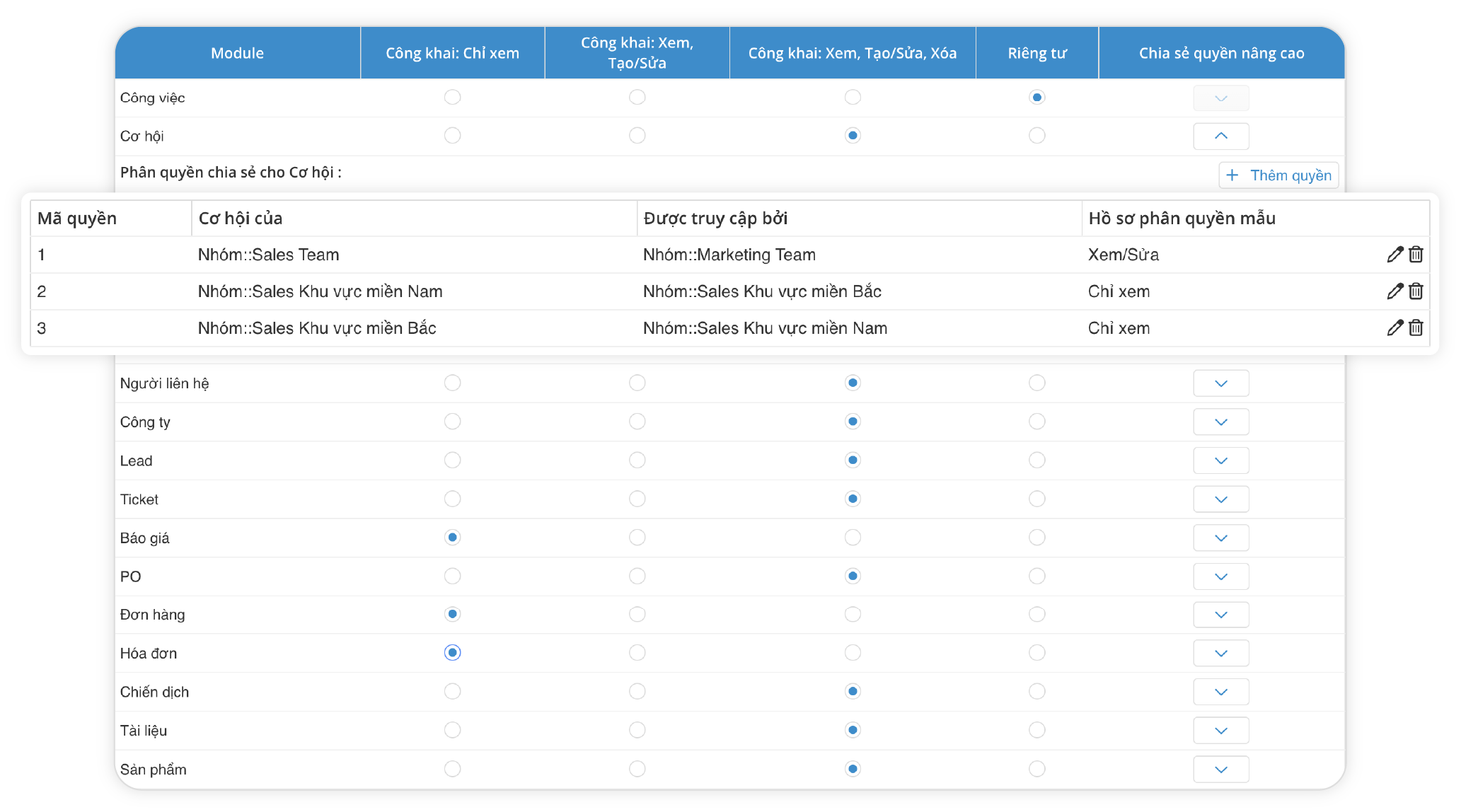This screenshot has height=812, width=1461.
Task: Click the Module column header
Action: (x=237, y=53)
